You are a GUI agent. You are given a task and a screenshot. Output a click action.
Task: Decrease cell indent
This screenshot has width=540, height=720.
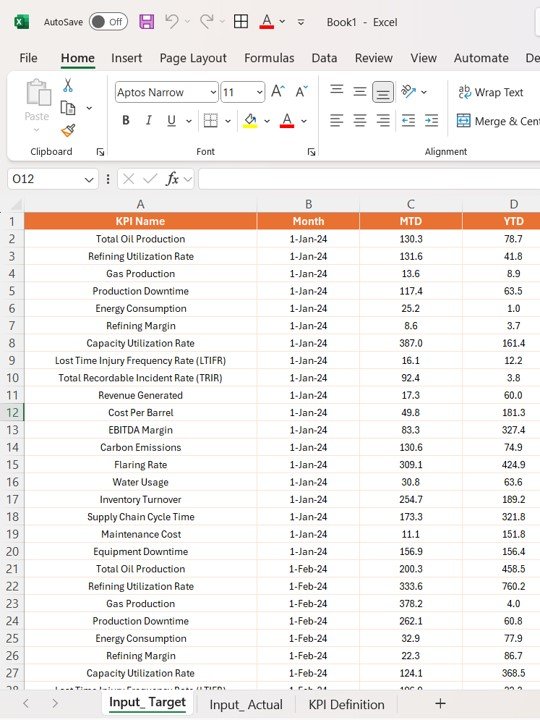pos(408,121)
